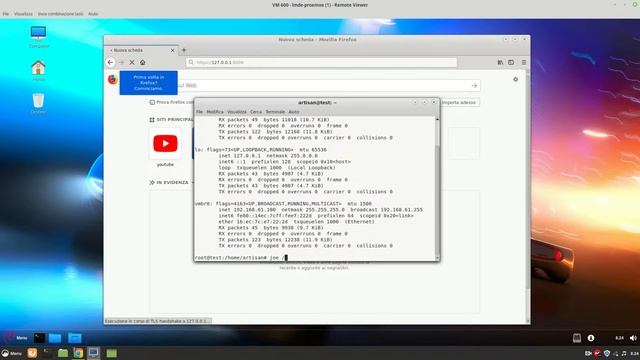Open a new Firefox tab
This screenshot has height=360, width=640.
184,50
